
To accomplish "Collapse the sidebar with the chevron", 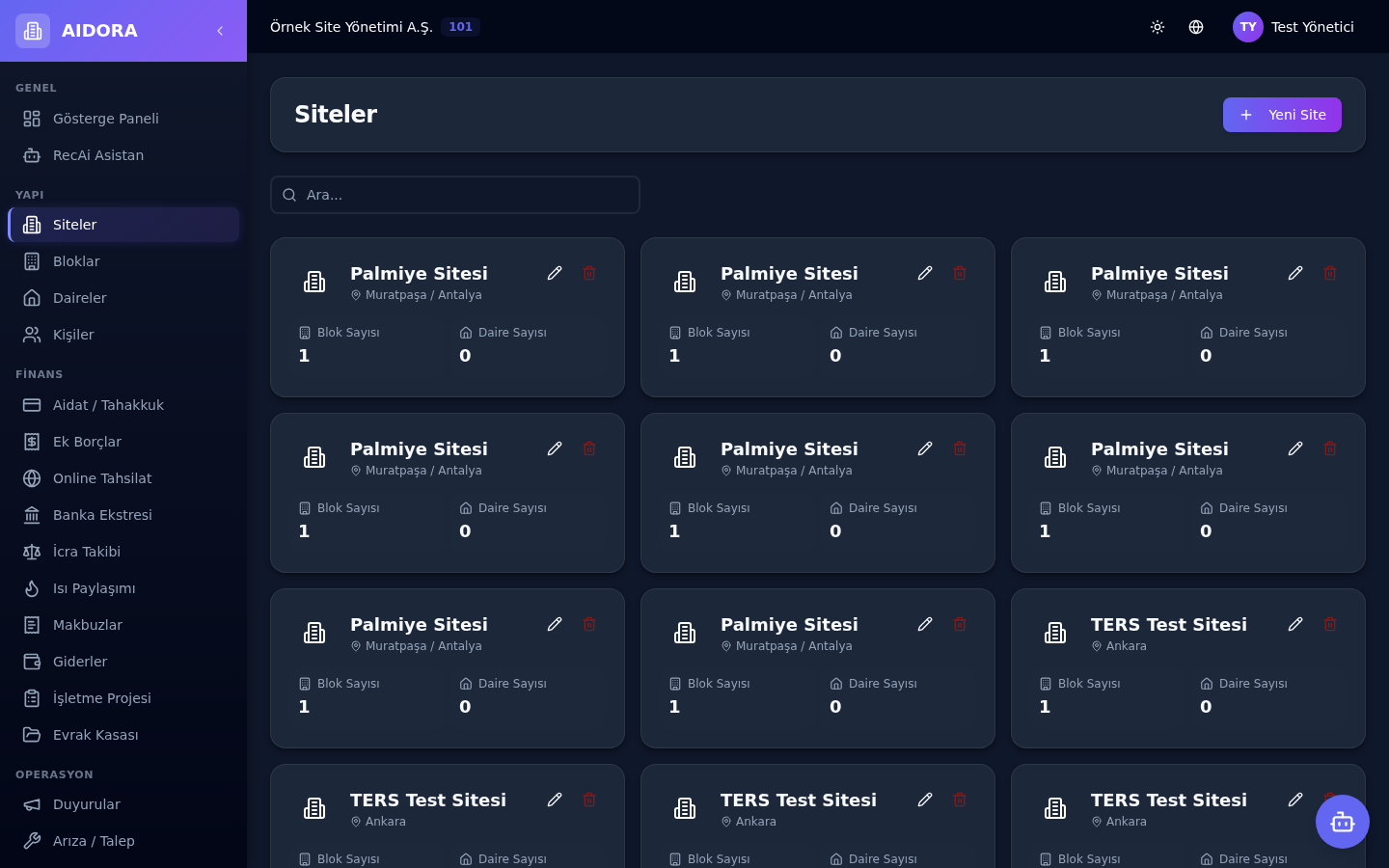I will (x=220, y=31).
